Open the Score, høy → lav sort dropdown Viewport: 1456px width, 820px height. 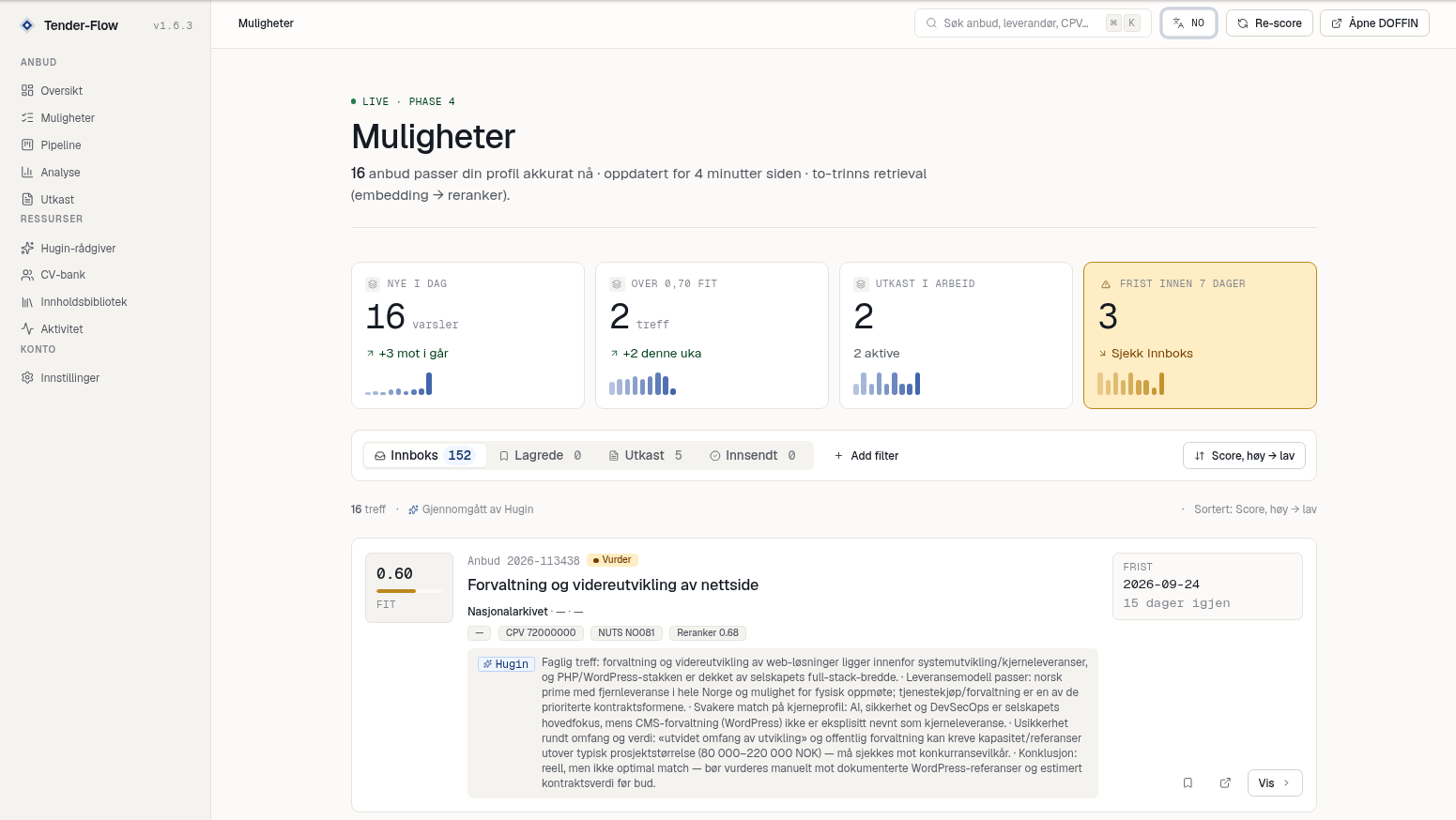point(1244,456)
